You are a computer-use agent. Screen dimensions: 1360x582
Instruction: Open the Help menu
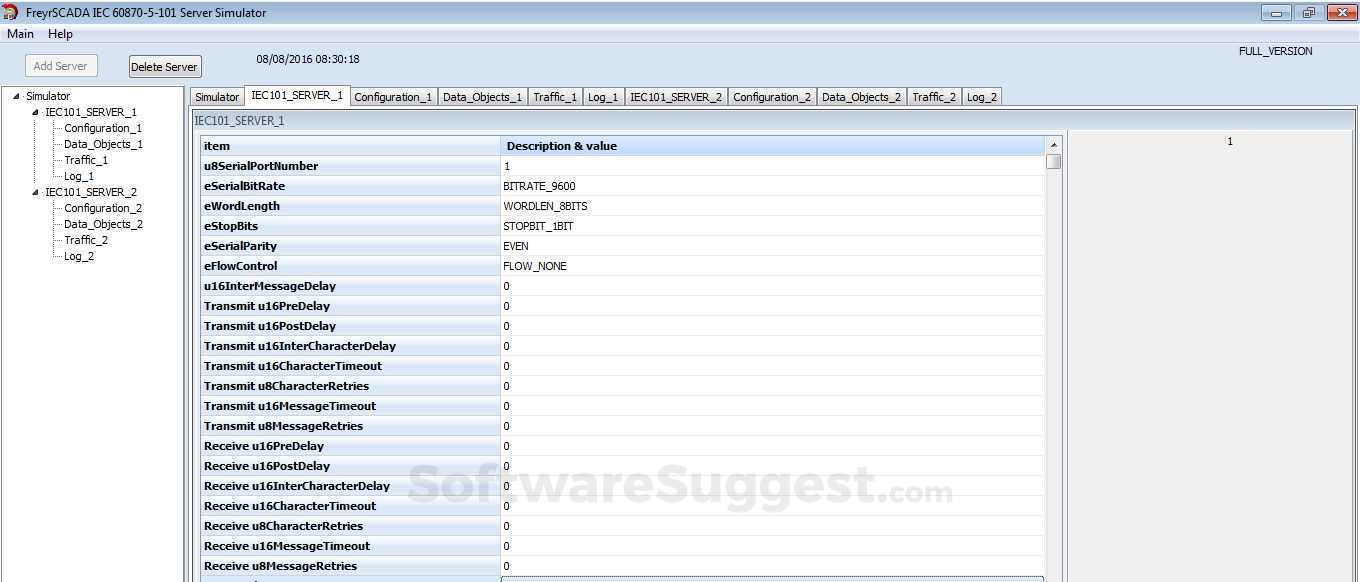[x=60, y=33]
